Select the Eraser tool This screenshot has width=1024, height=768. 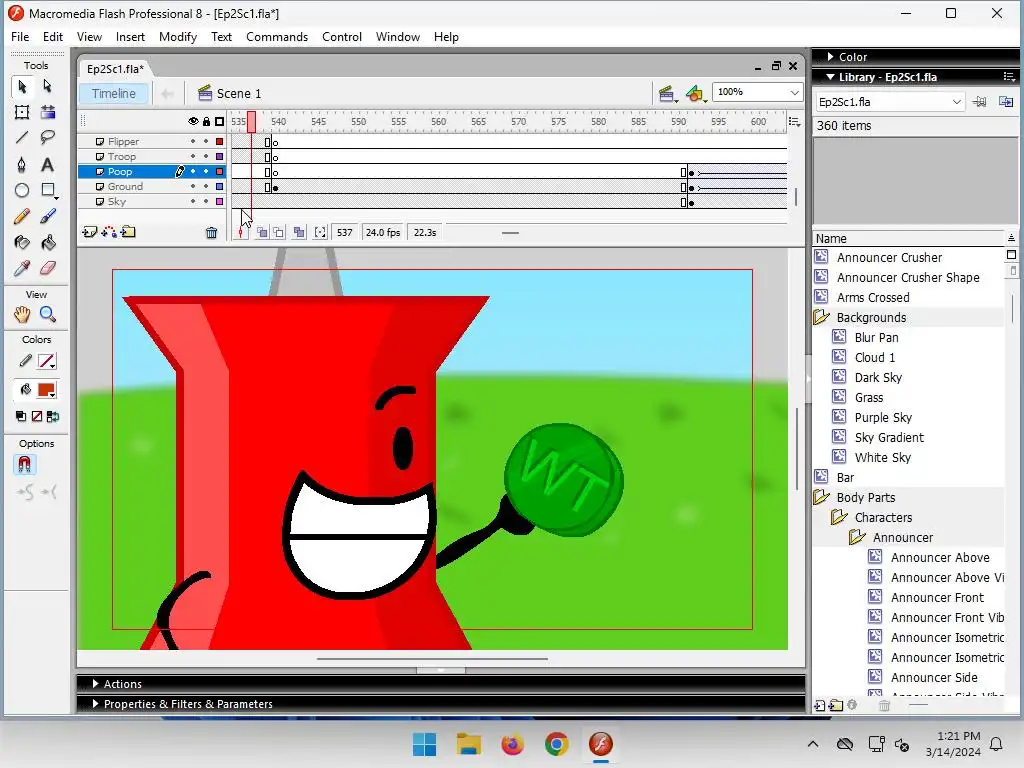47,268
